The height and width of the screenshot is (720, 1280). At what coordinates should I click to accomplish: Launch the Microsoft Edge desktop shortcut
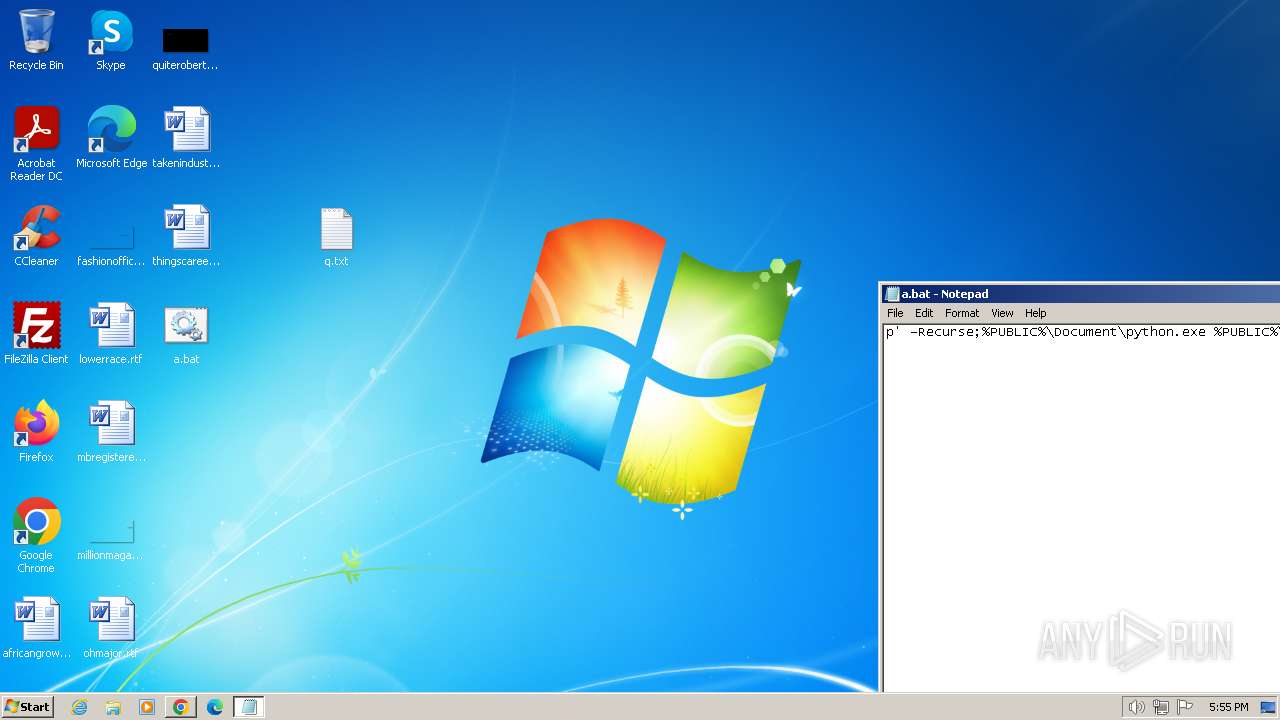[111, 137]
